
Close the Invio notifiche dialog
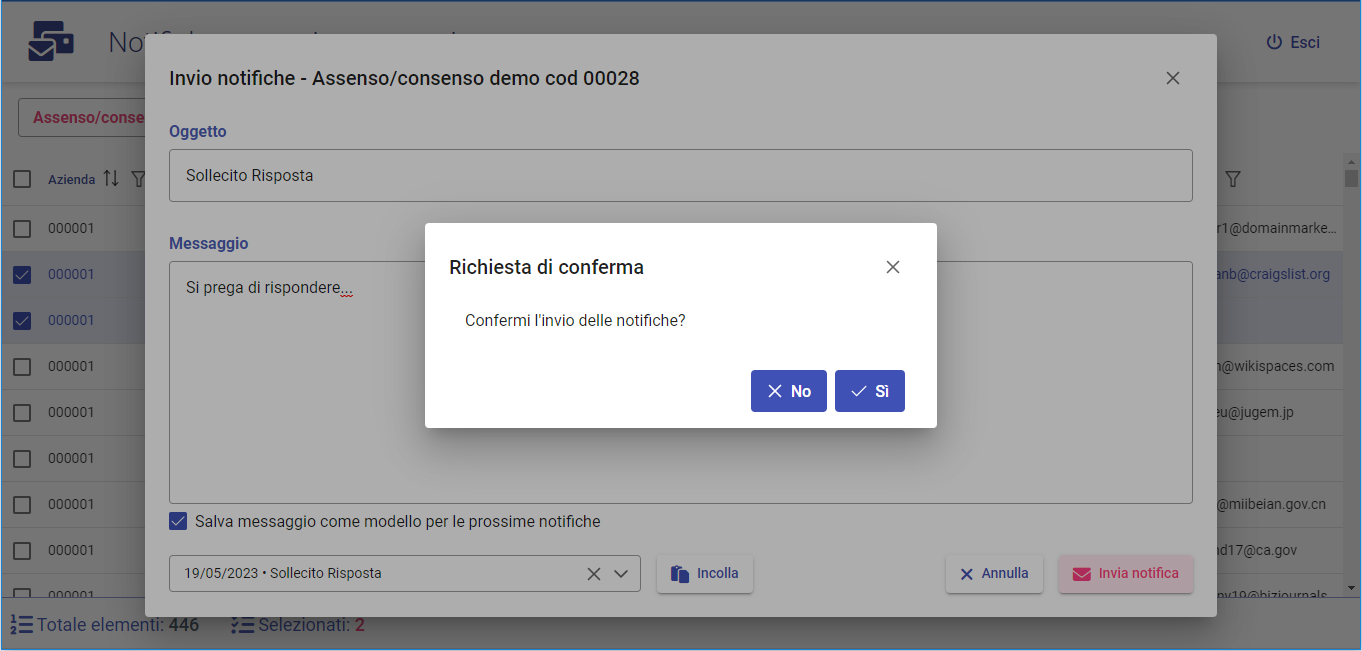click(x=1173, y=78)
